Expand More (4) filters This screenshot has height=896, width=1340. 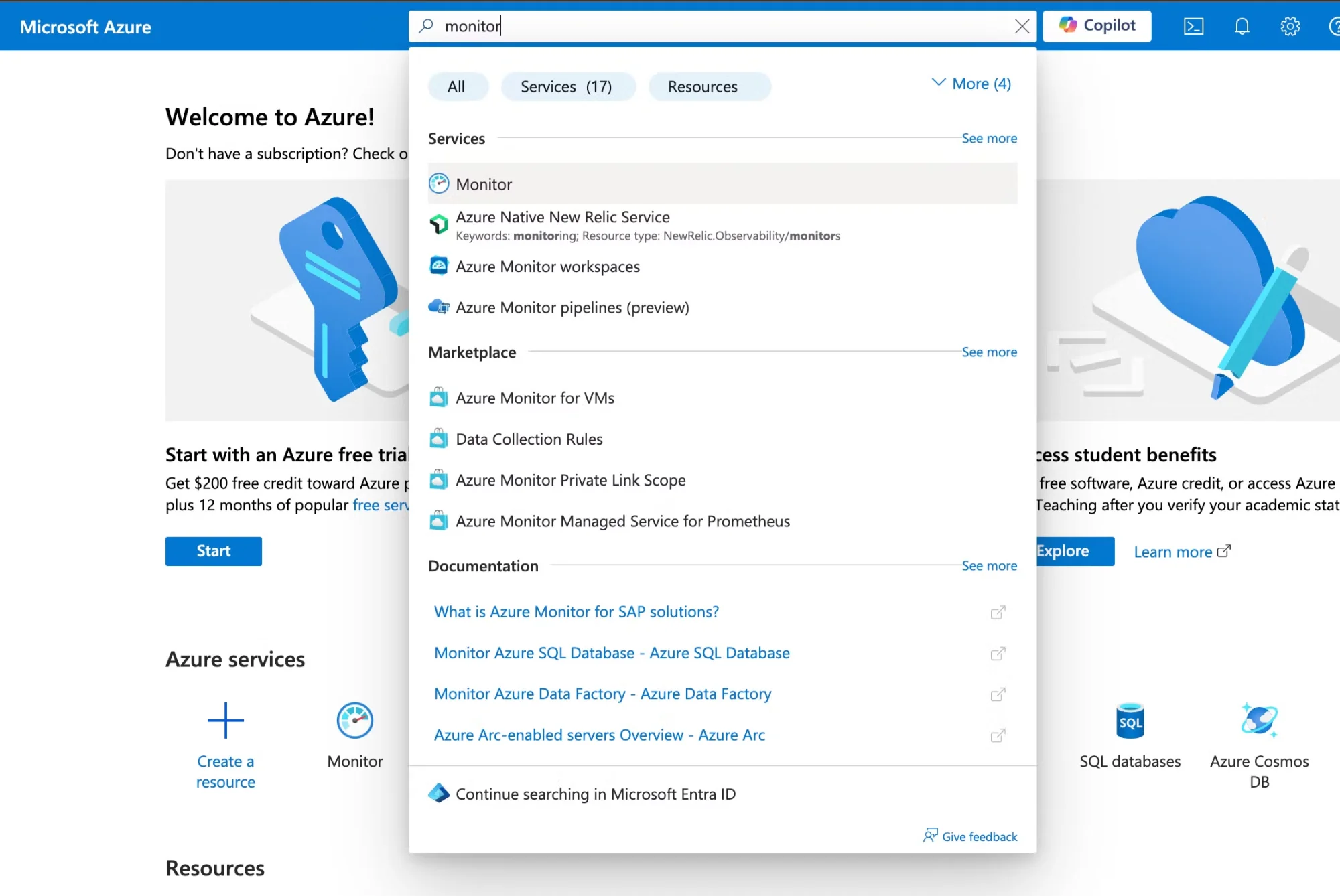tap(971, 84)
